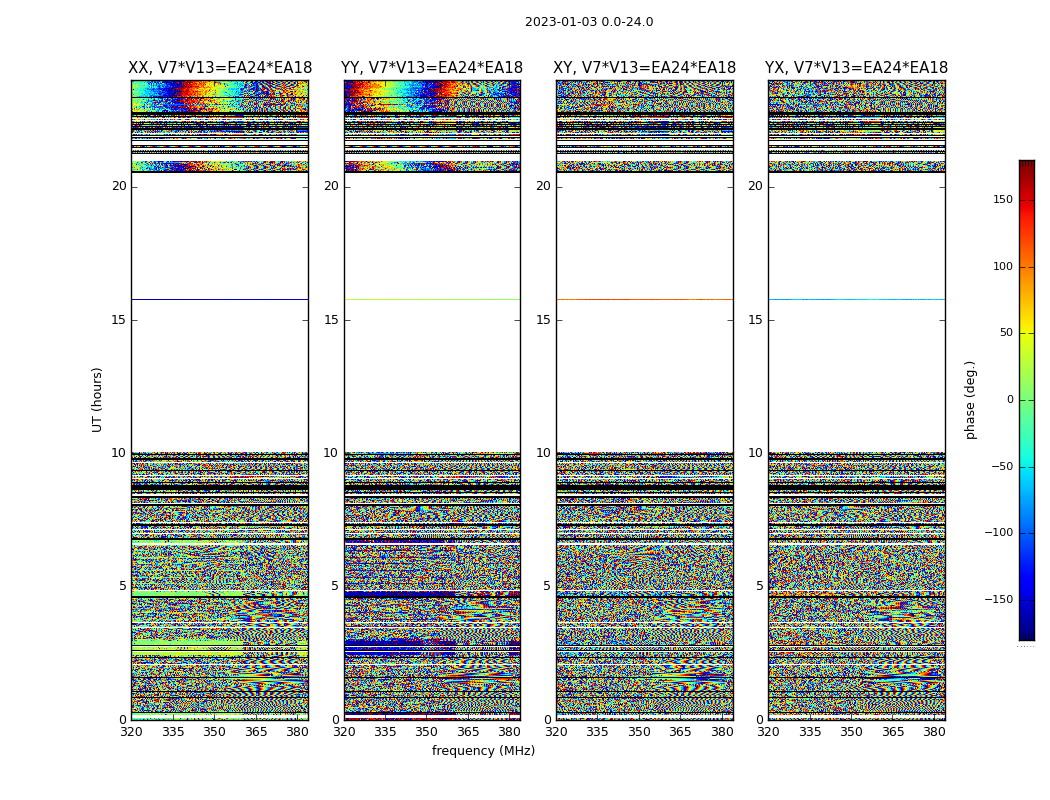The image size is (1050, 800).
Task: Click the 10 hour tick label of XY panel
Action: pos(543,453)
